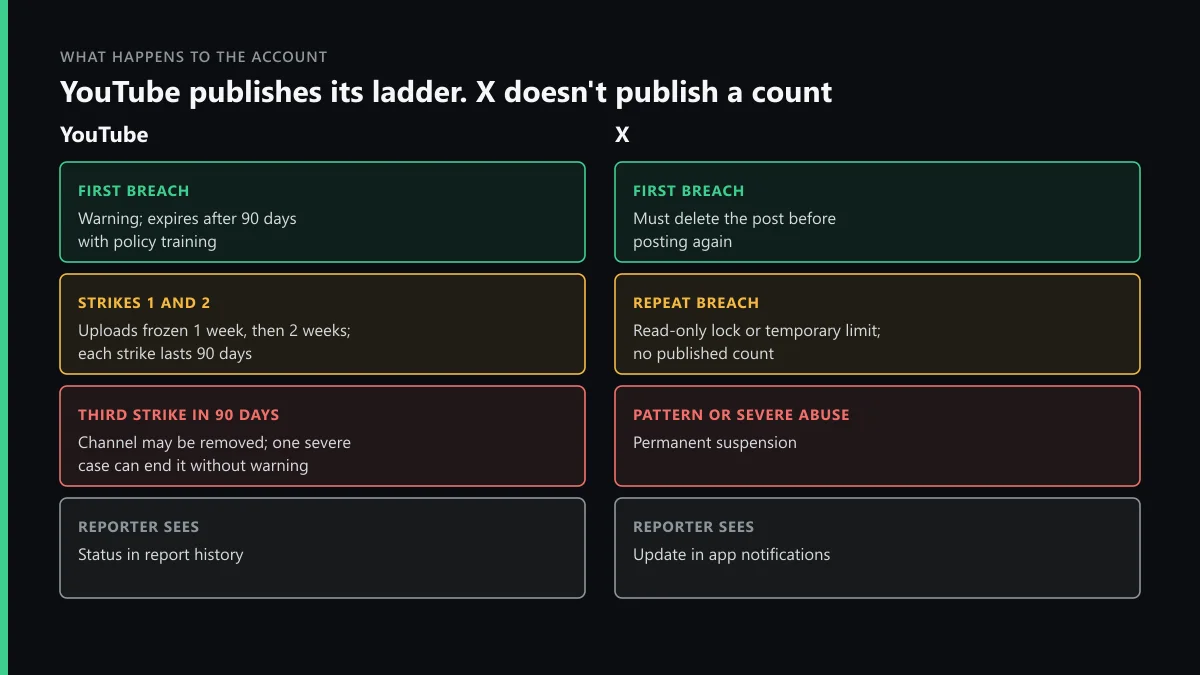The height and width of the screenshot is (675, 1200).
Task: Click 'Channel may be removed; one severe'
Action: 214,442
